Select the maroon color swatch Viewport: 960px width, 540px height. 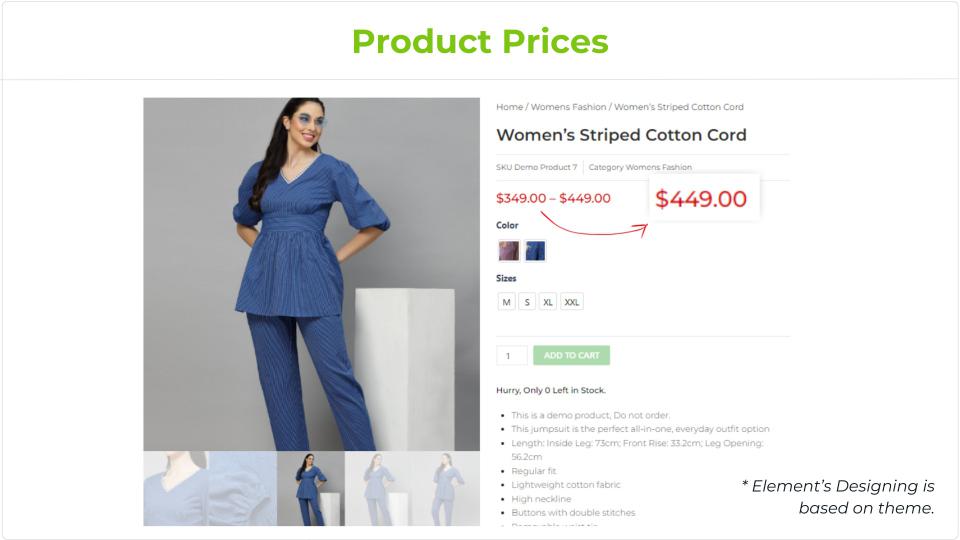(x=509, y=251)
